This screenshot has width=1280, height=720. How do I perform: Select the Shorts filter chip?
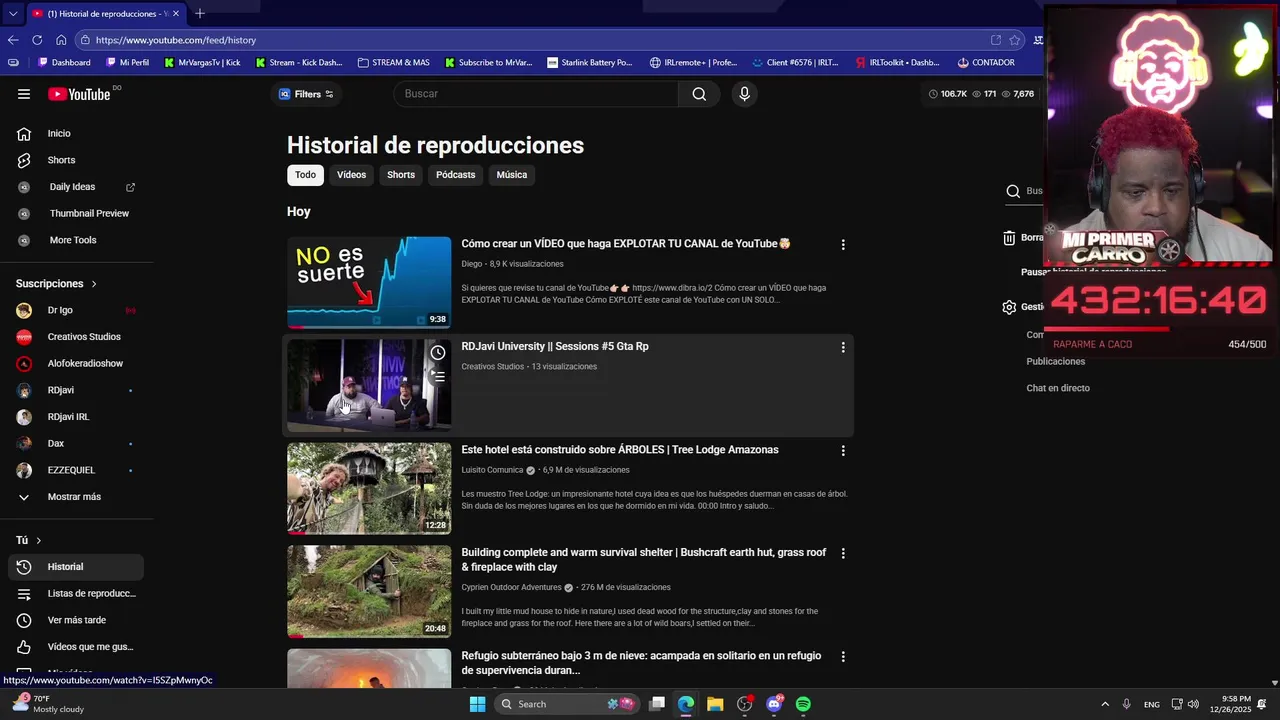tap(401, 175)
